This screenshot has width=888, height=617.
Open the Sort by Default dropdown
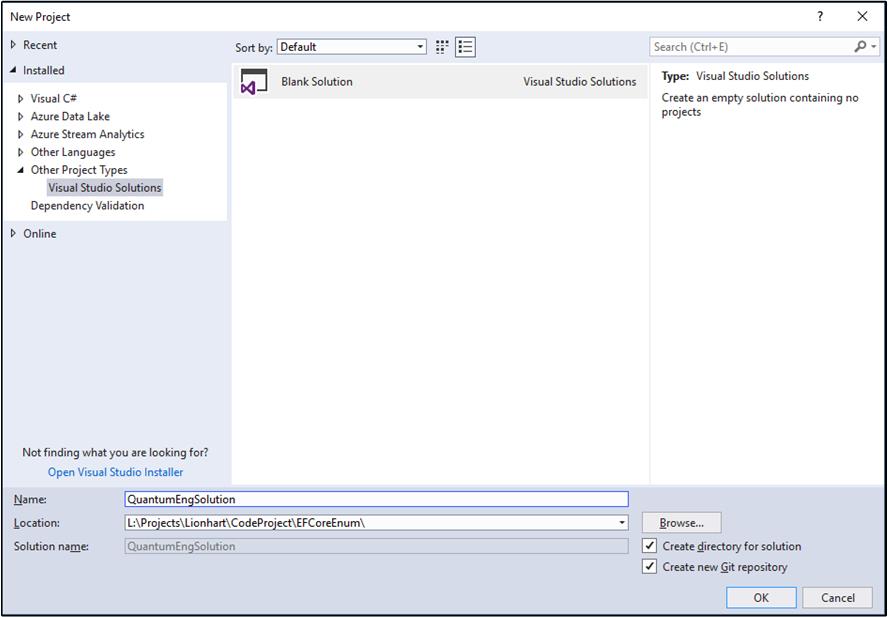point(352,47)
